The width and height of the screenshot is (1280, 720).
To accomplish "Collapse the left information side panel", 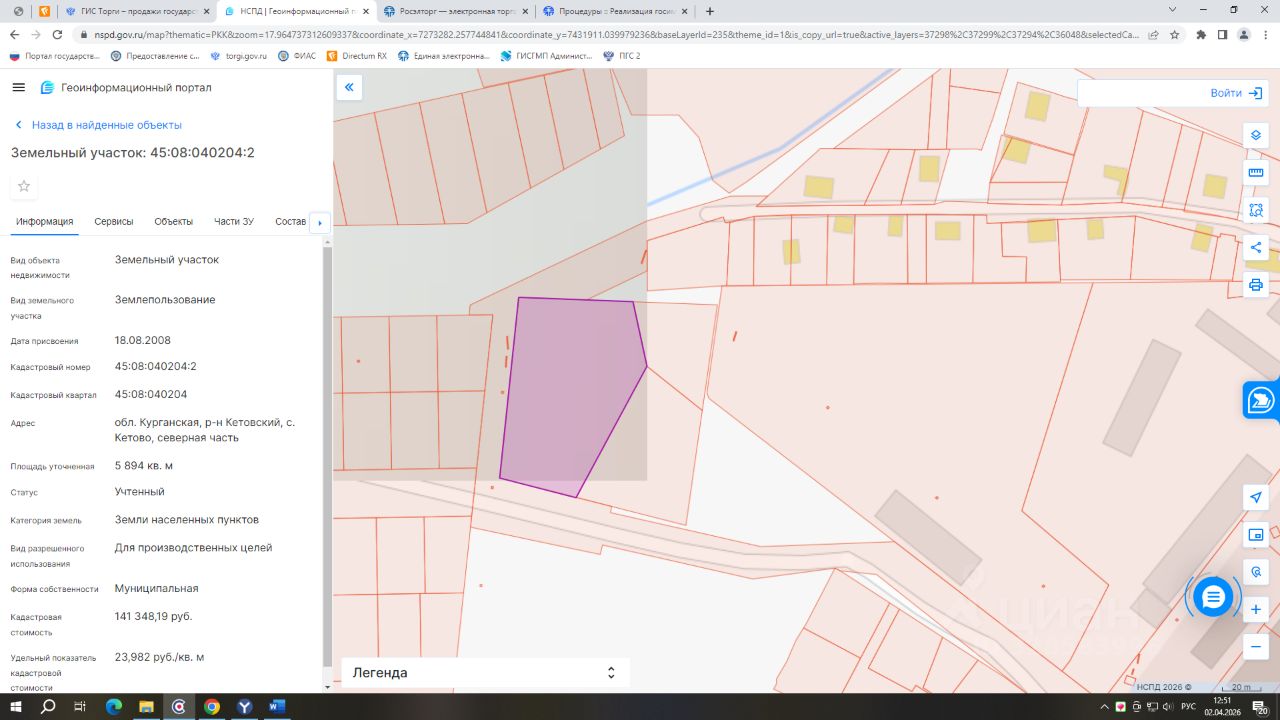I will pos(349,88).
